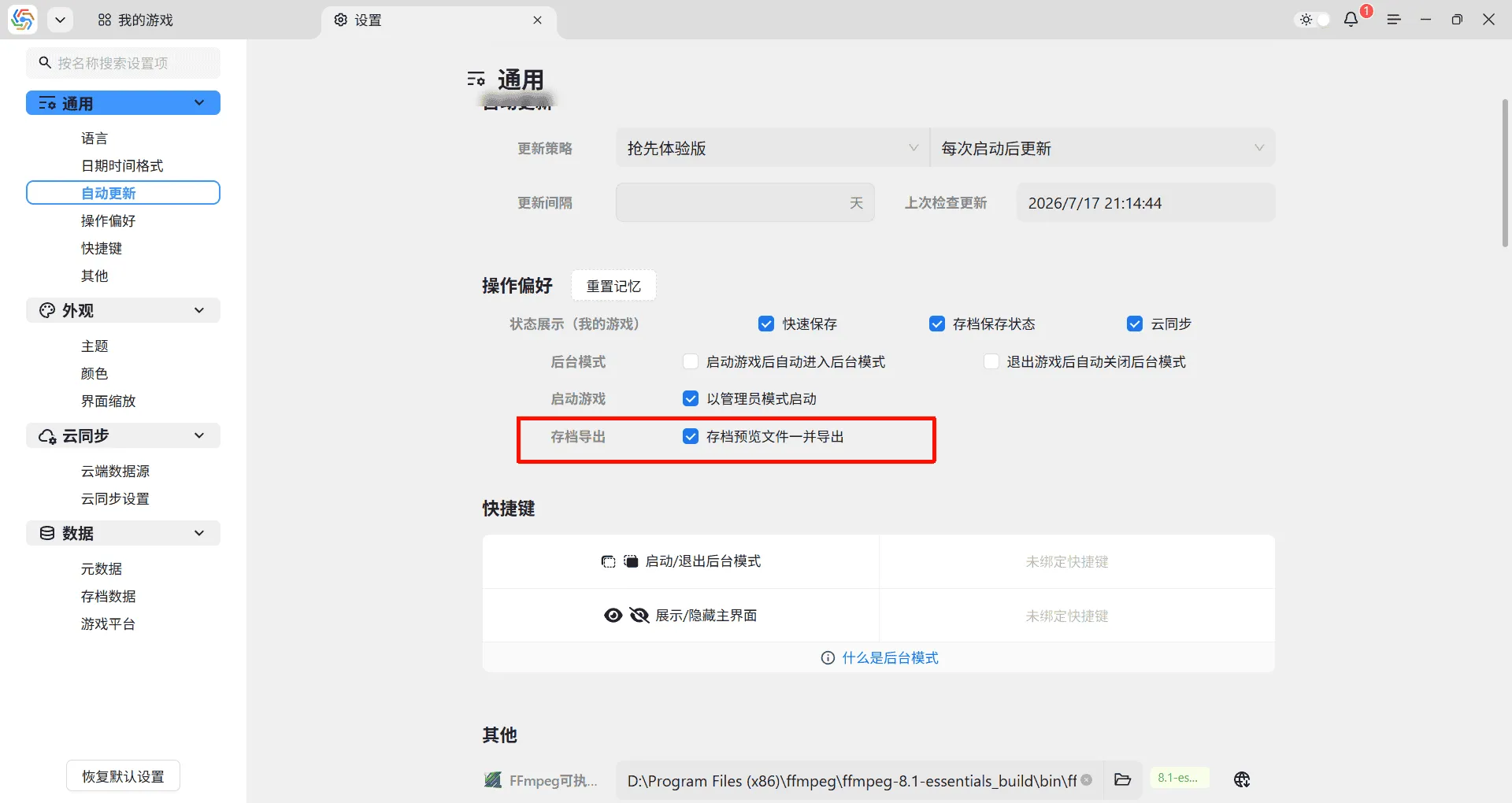
Task: Go to 日期时间格式 settings
Action: [x=122, y=165]
